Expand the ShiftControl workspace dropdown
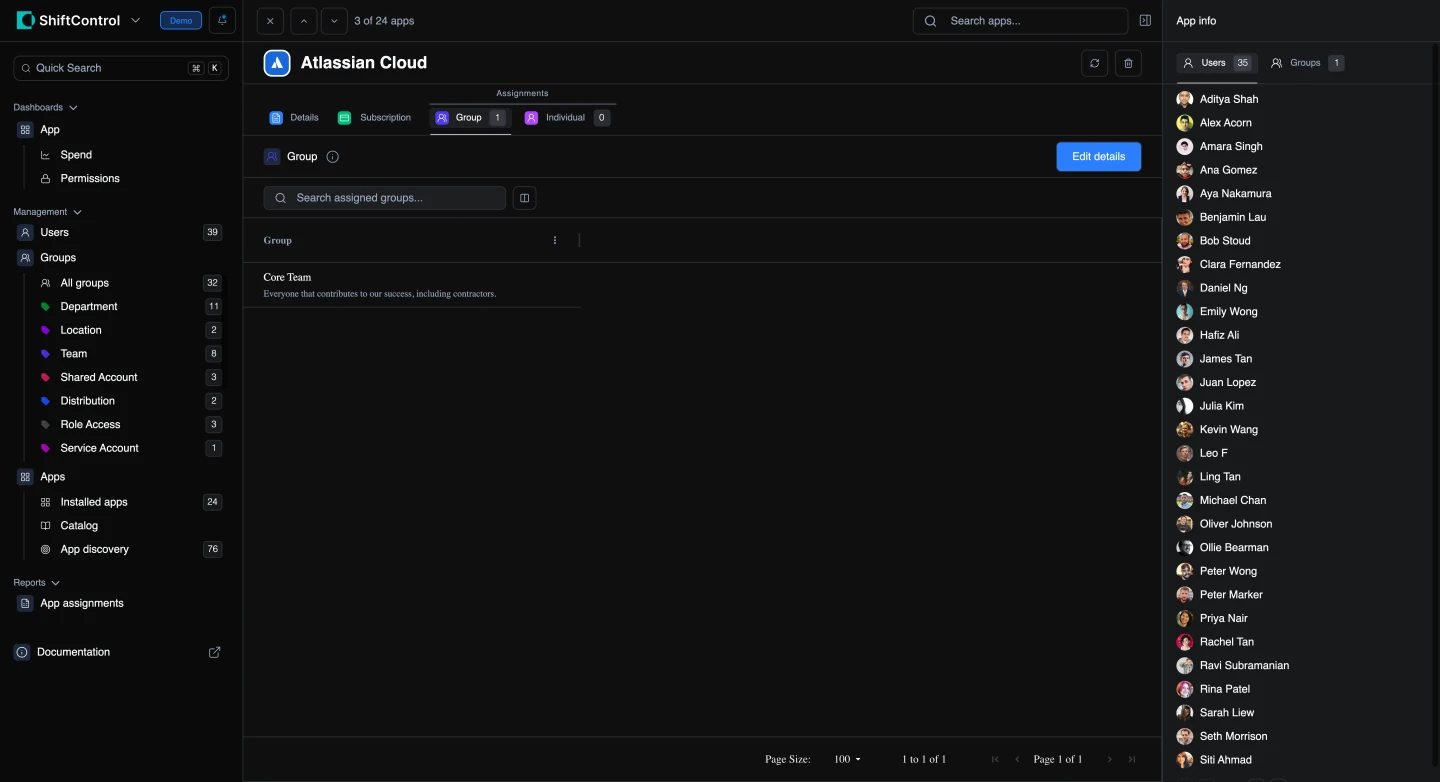The image size is (1440, 782). [136, 21]
